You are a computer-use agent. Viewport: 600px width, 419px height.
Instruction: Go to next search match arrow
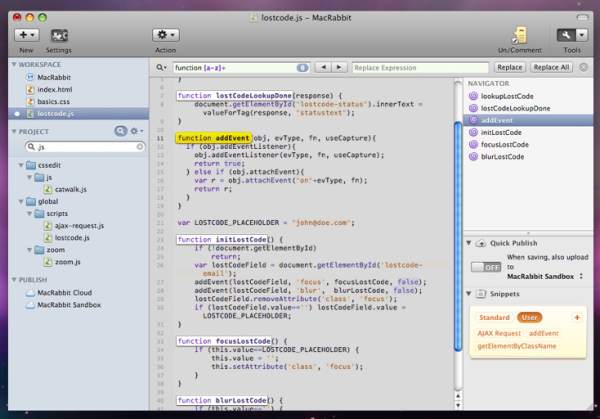click(x=339, y=67)
